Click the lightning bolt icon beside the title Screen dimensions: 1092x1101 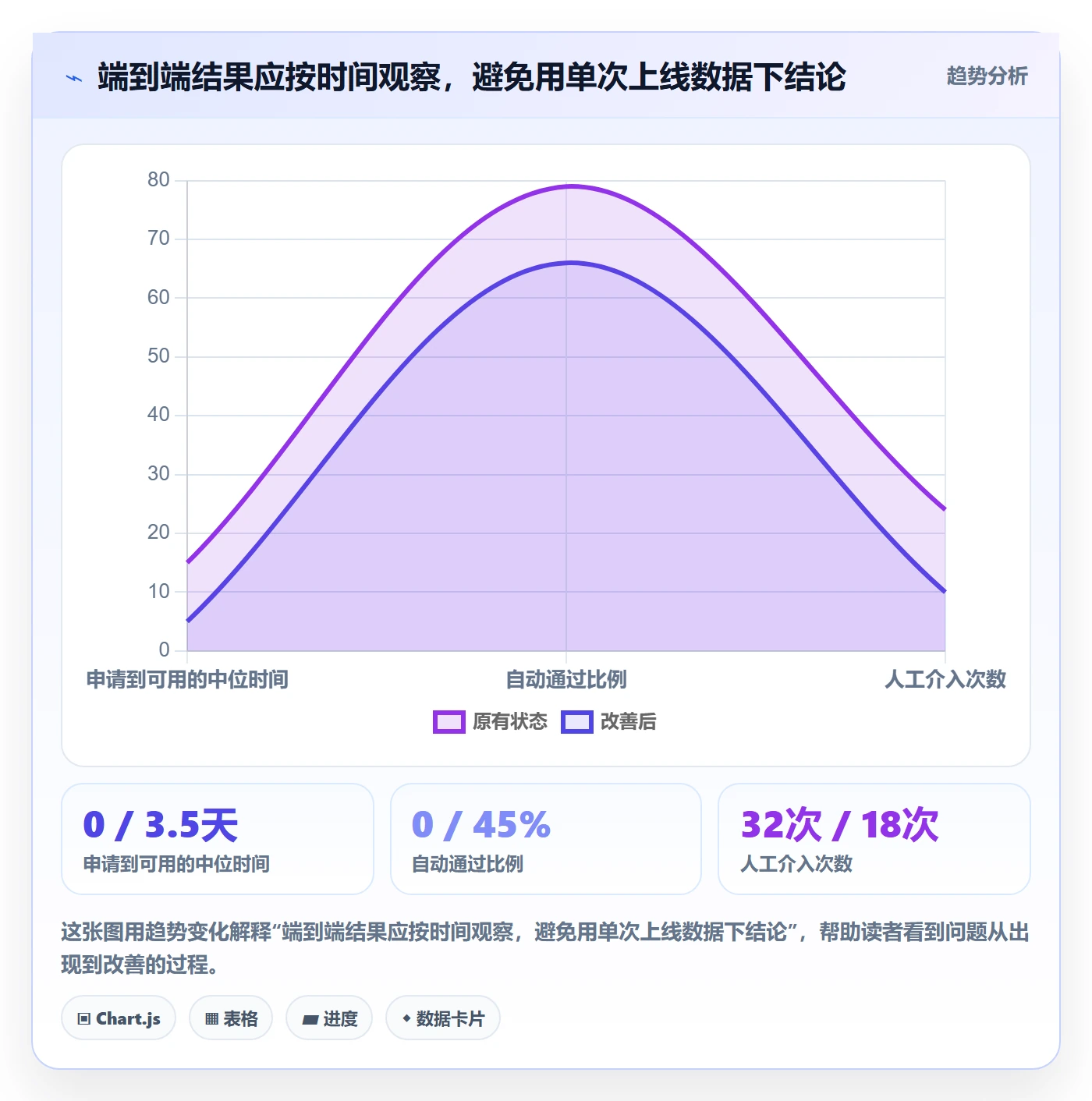74,78
